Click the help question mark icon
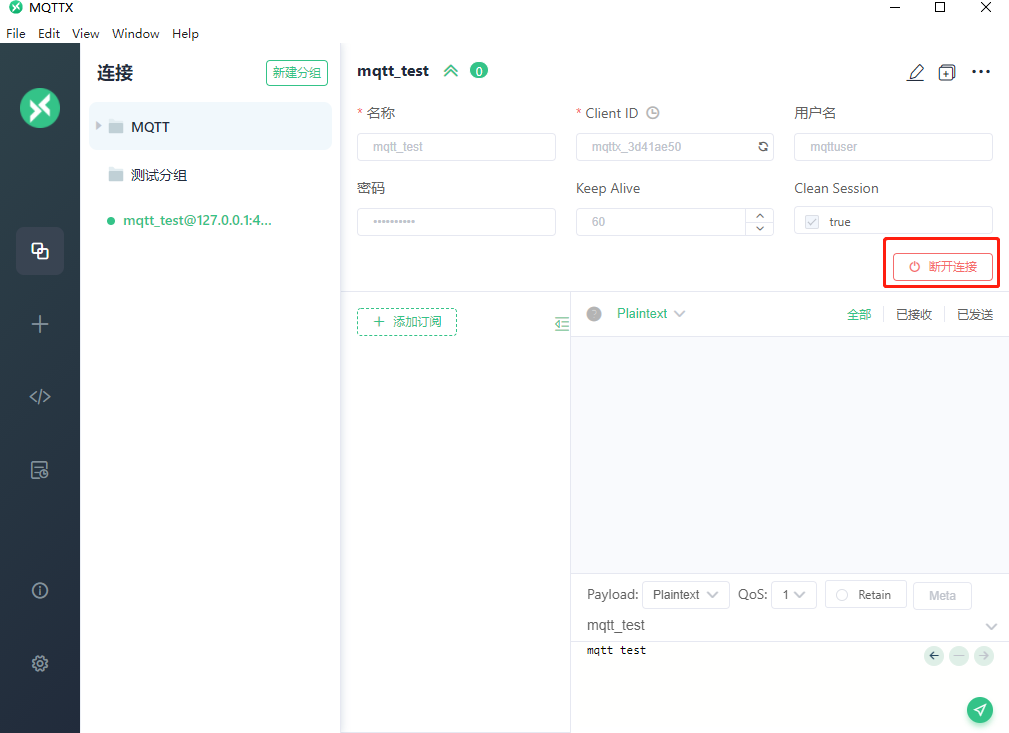1009x733 pixels. pyautogui.click(x=594, y=314)
